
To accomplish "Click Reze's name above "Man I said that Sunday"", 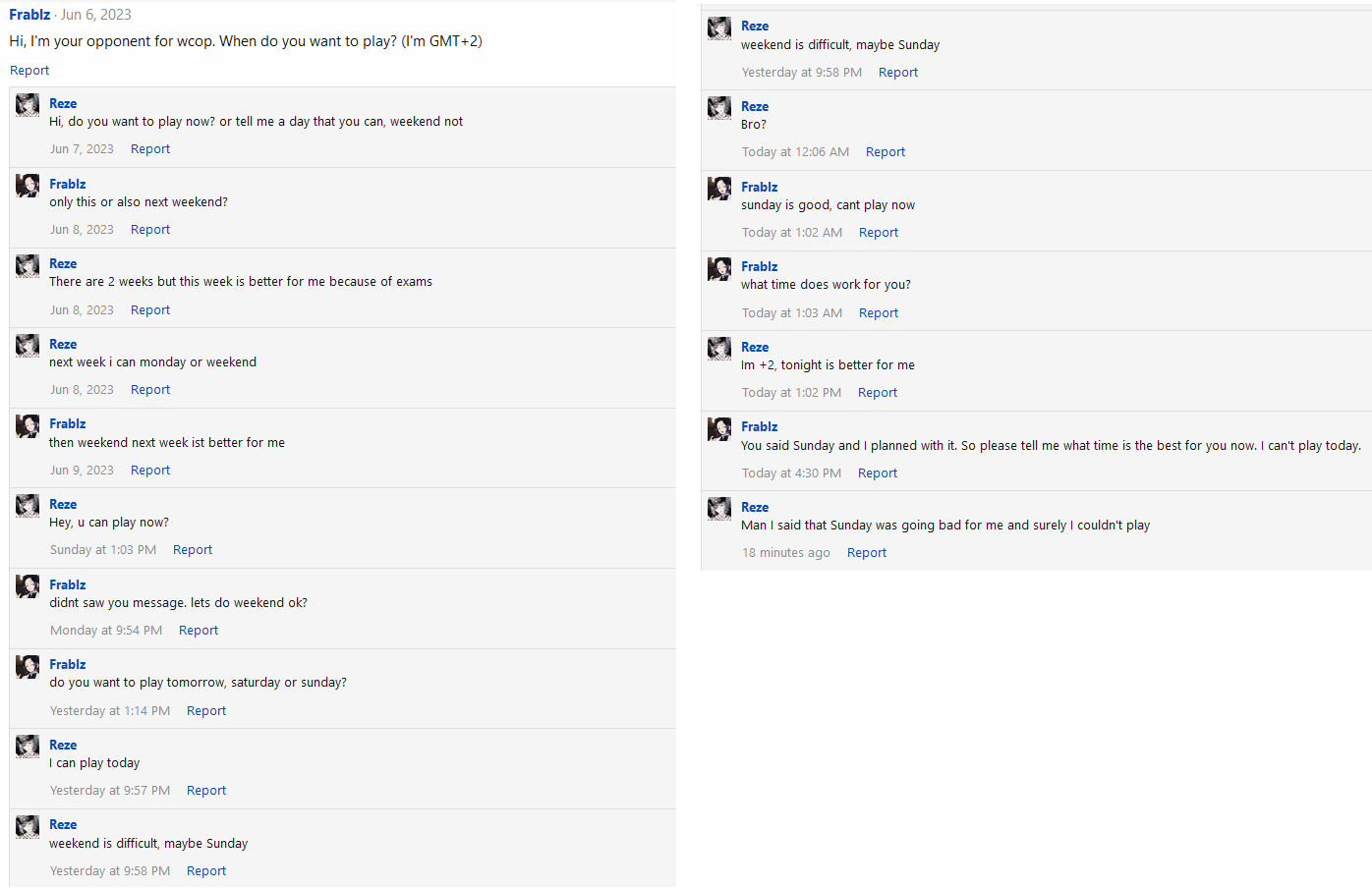I will tap(755, 508).
